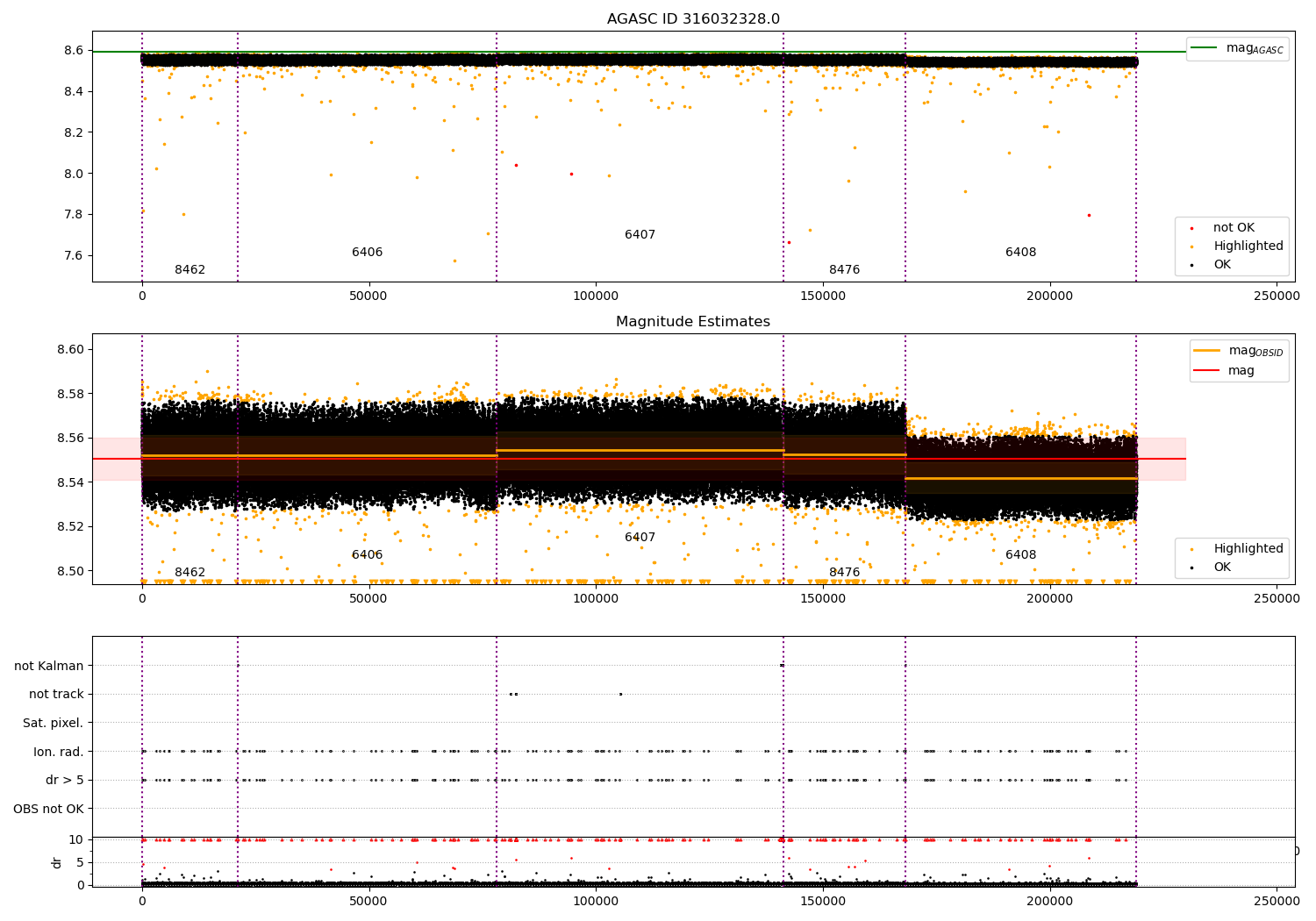Image resolution: width=1316 pixels, height=921 pixels.
Task: Click the 'Ion. rad.' row label
Action: (x=59, y=752)
